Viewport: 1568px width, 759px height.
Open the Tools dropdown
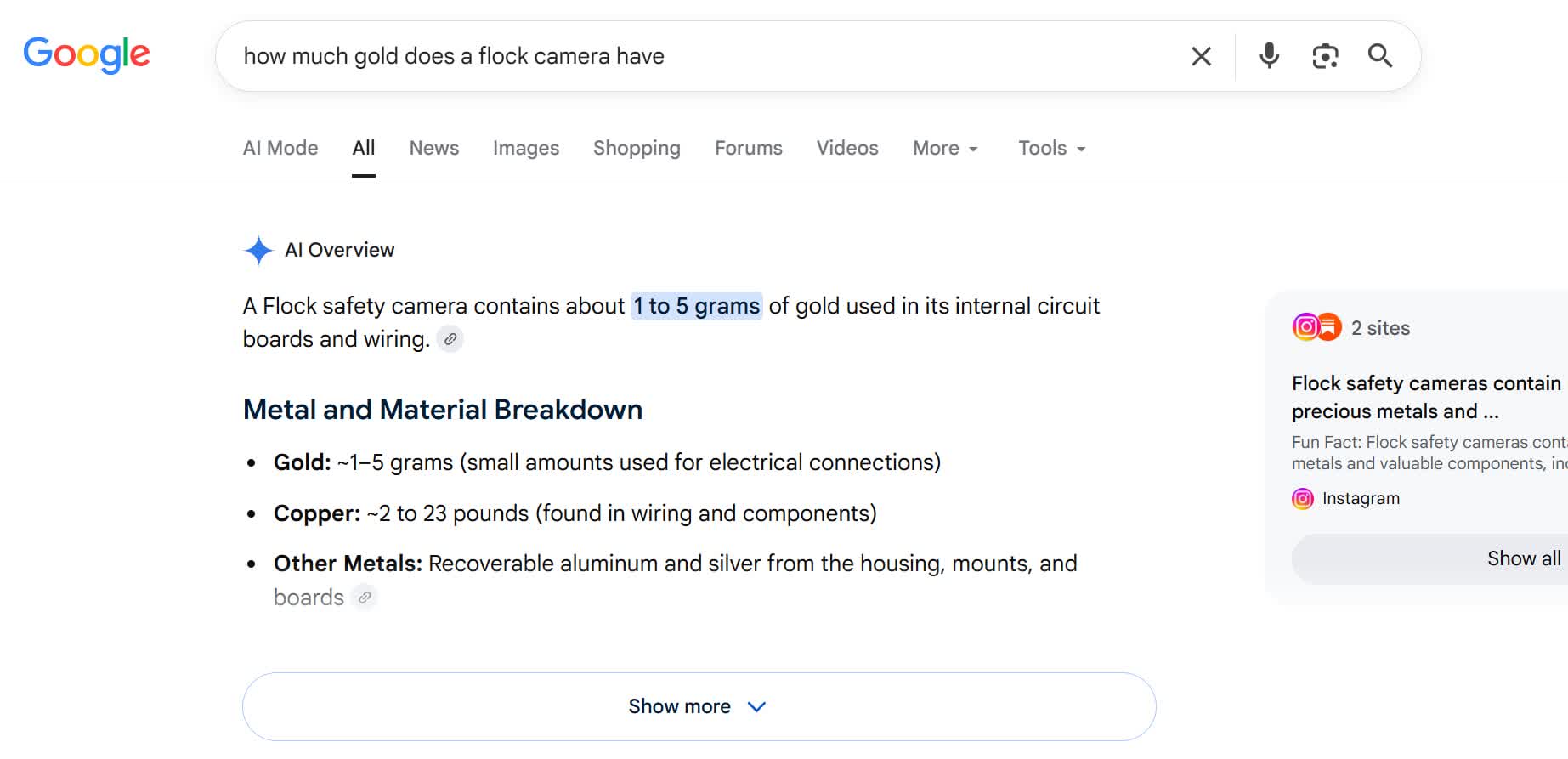[x=1052, y=148]
